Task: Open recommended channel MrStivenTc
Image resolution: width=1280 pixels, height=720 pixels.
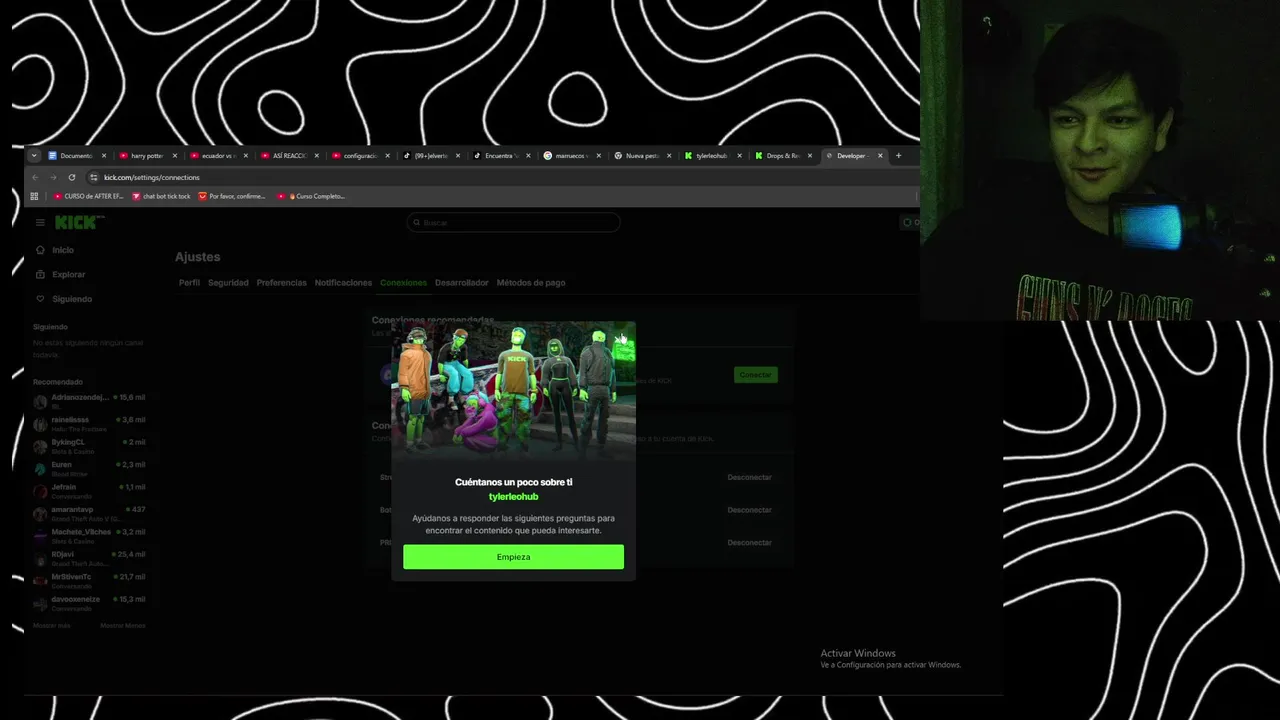Action: tap(89, 581)
